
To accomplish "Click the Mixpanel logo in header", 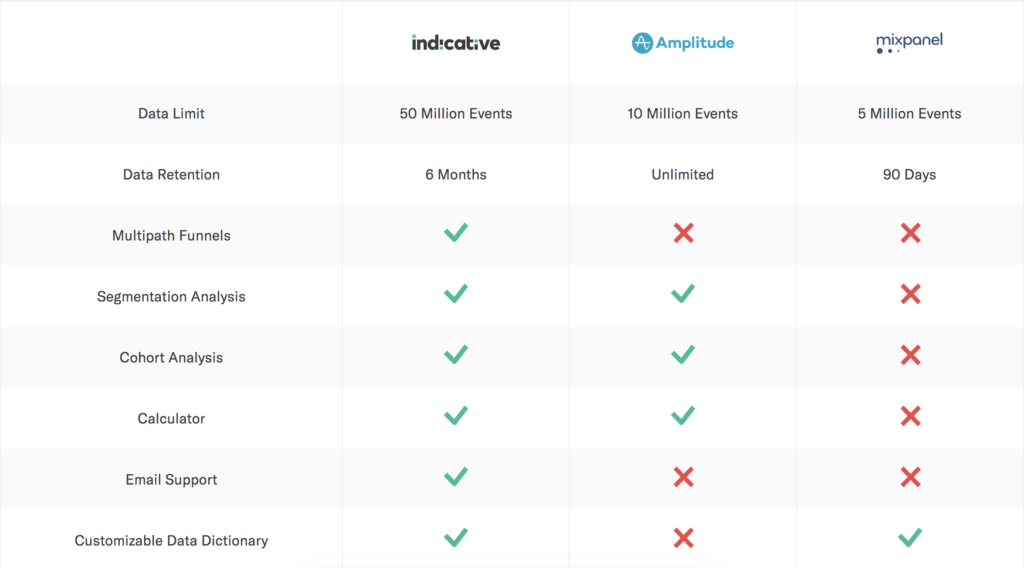I will coord(909,43).
